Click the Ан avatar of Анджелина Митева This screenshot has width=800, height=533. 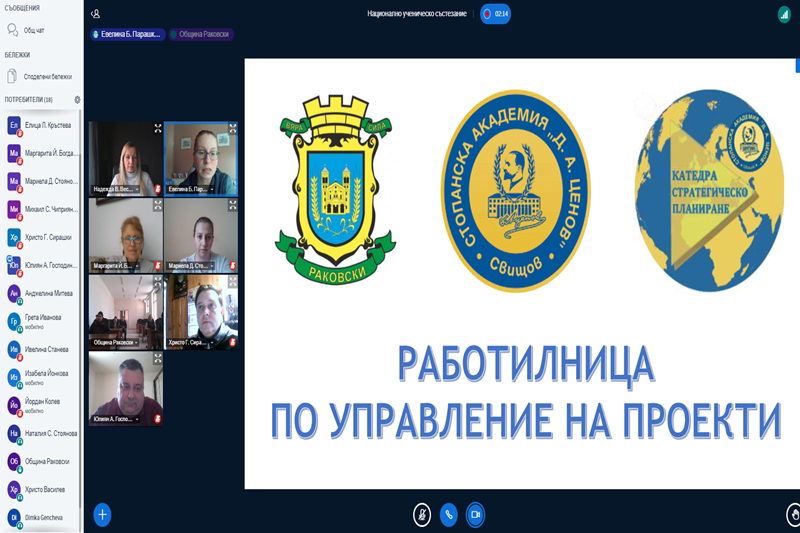(14, 293)
